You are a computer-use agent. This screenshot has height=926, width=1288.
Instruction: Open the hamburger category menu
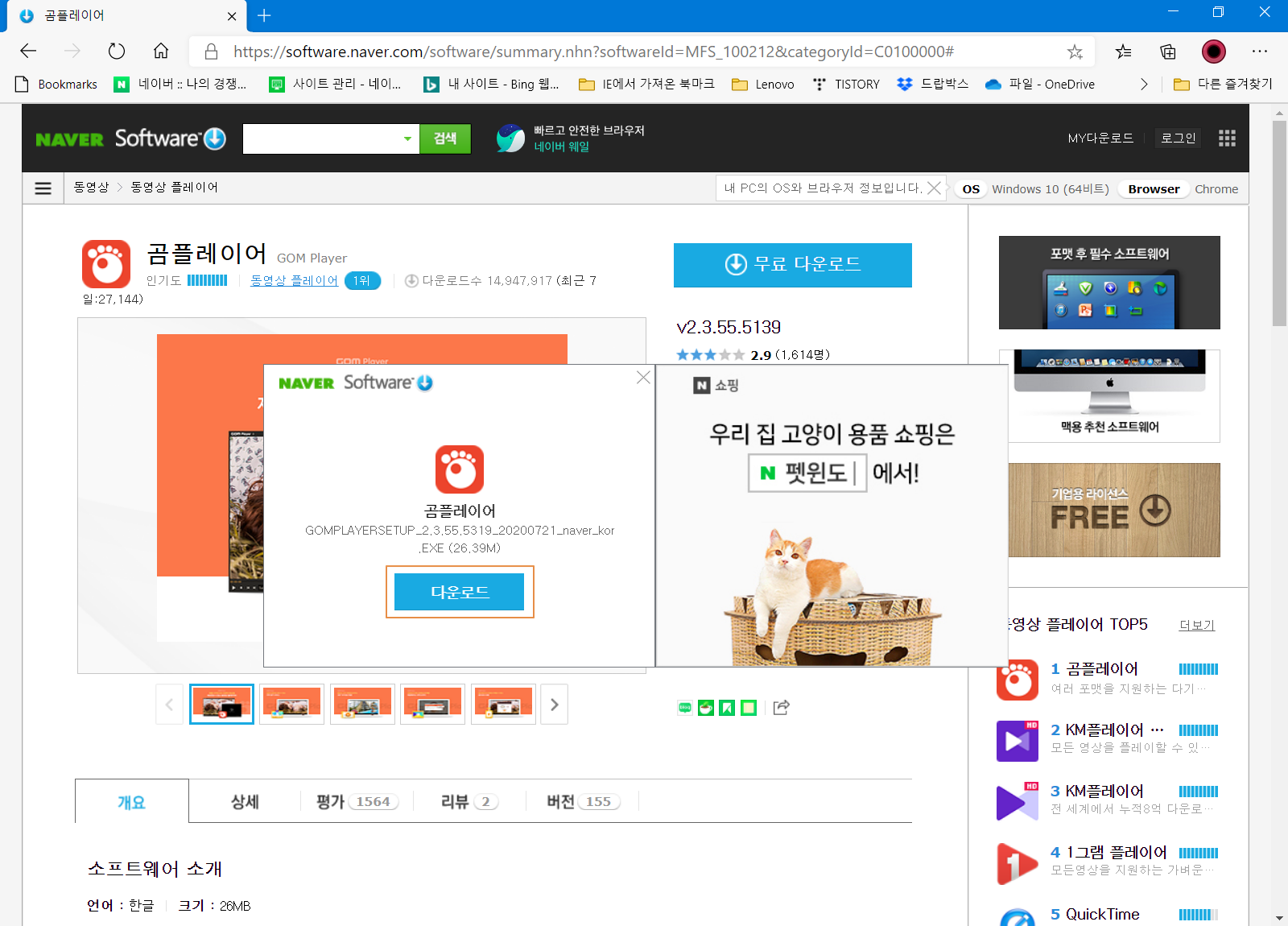click(43, 188)
